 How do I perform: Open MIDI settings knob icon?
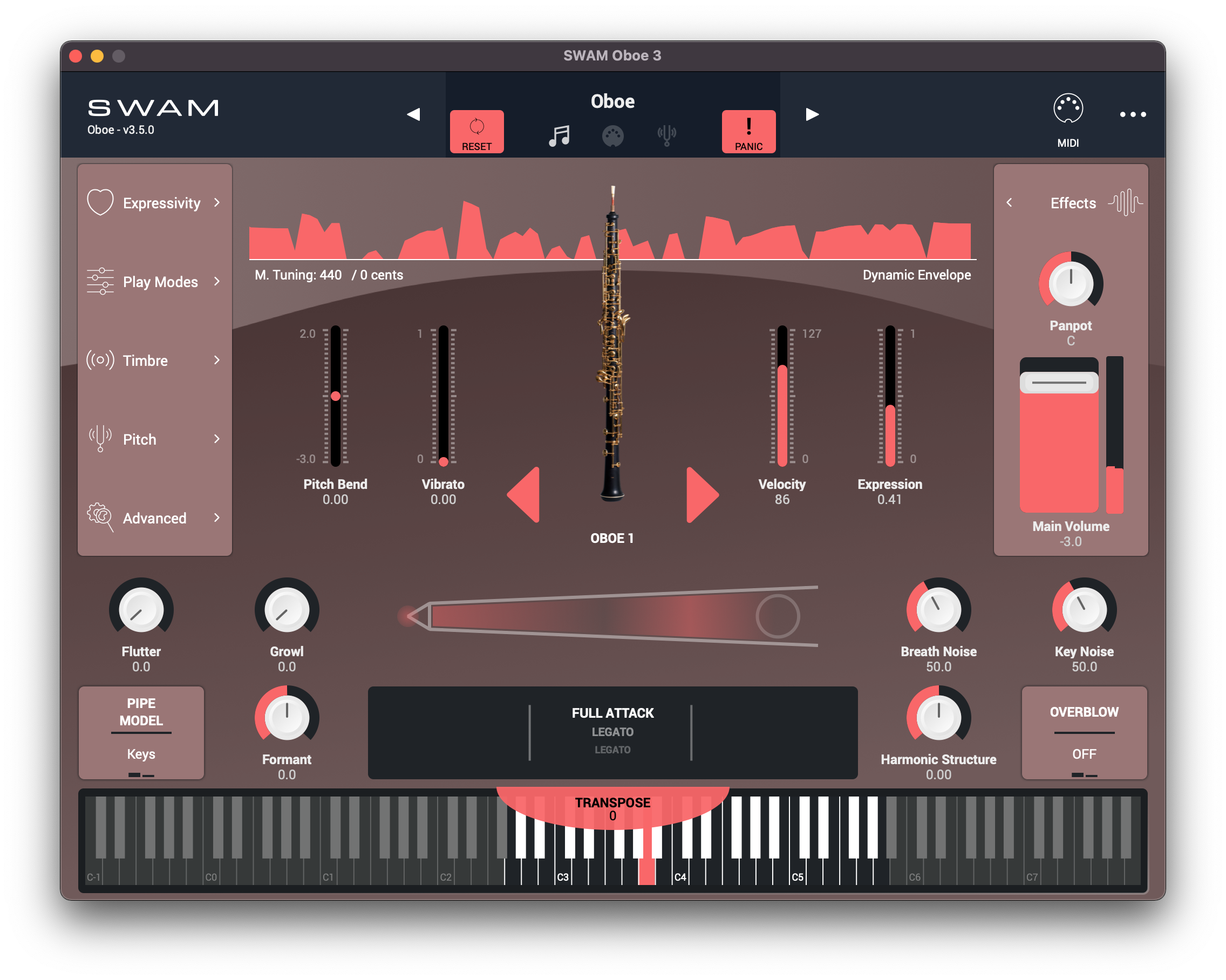point(1068,108)
